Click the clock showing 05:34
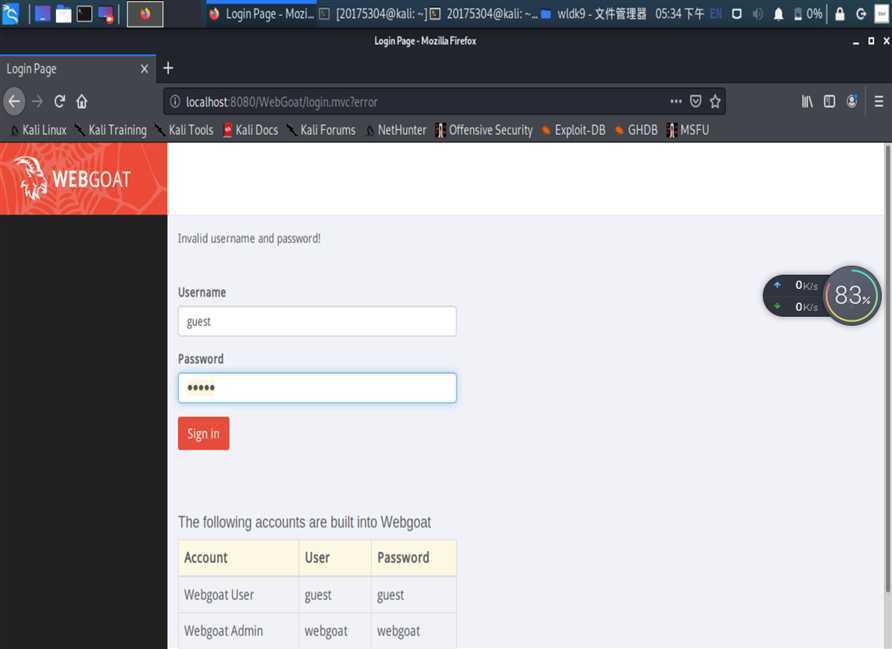The image size is (892, 649). coord(679,14)
